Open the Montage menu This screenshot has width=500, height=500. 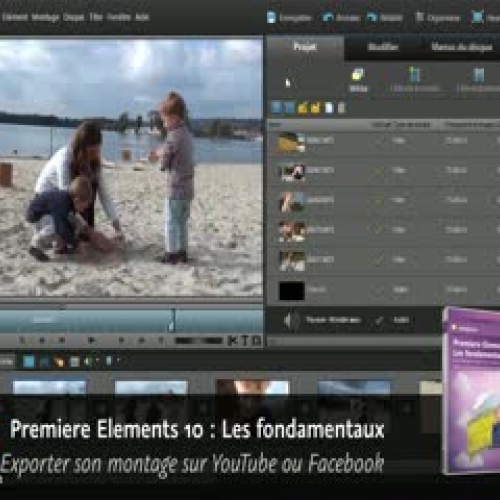tap(45, 17)
